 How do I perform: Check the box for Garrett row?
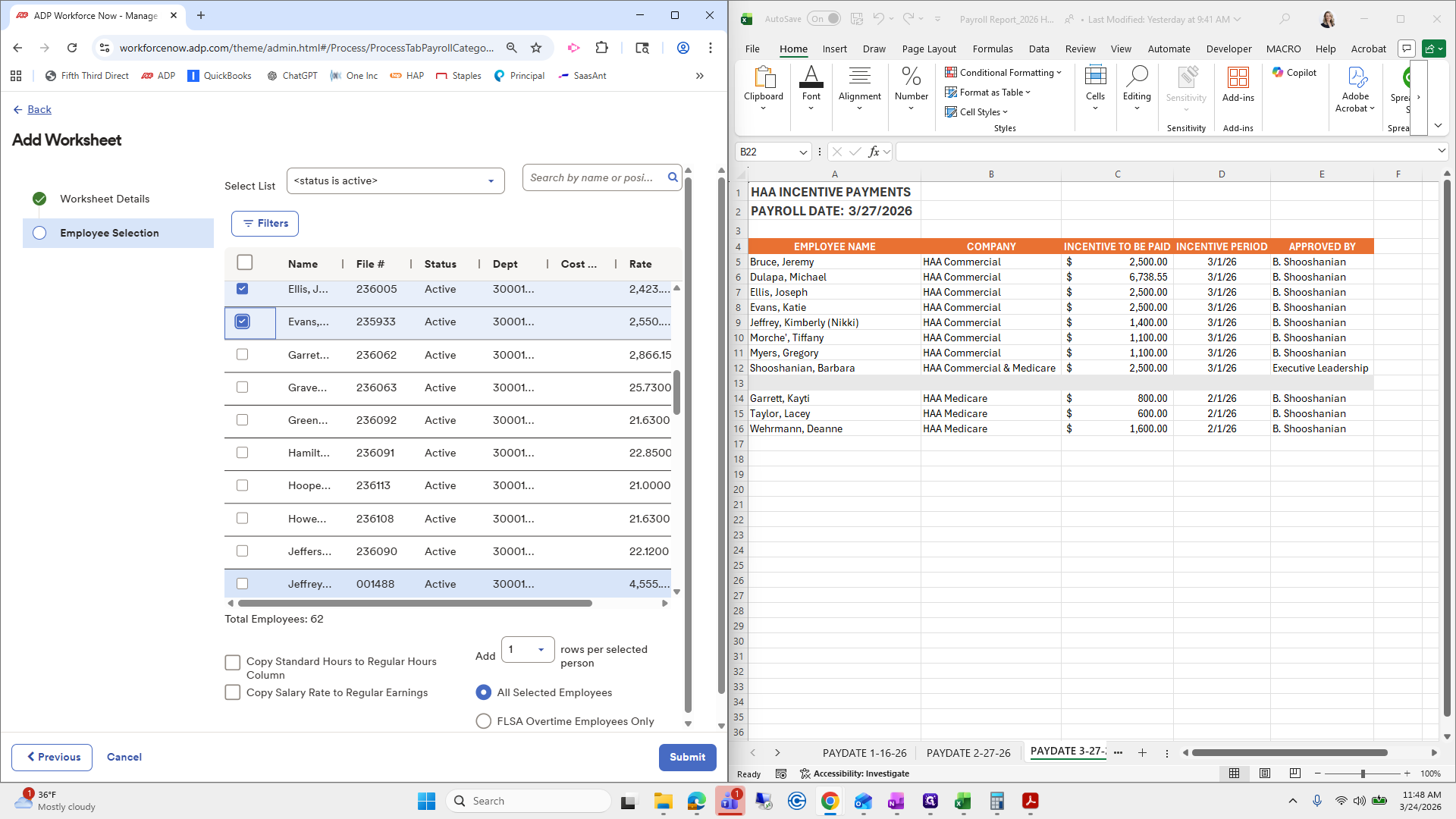point(242,354)
